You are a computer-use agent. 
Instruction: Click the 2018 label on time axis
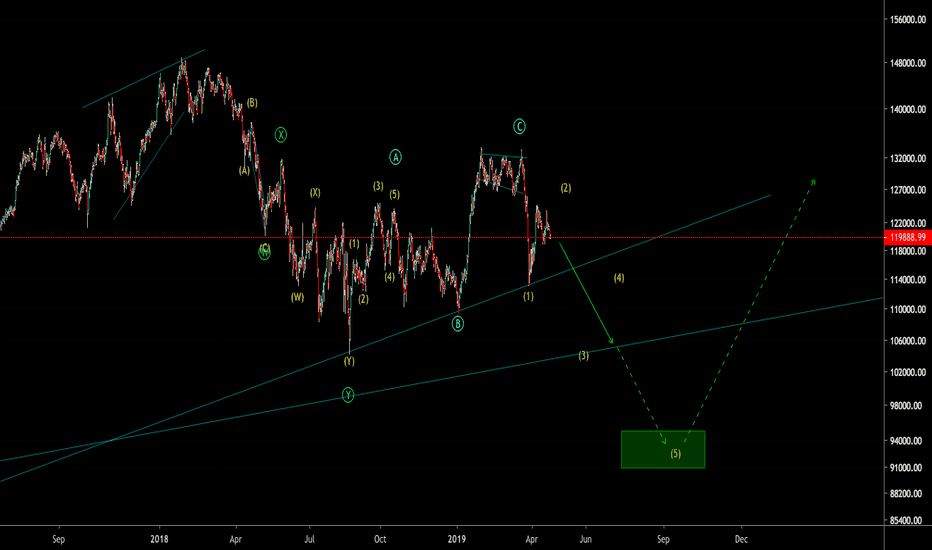point(159,539)
